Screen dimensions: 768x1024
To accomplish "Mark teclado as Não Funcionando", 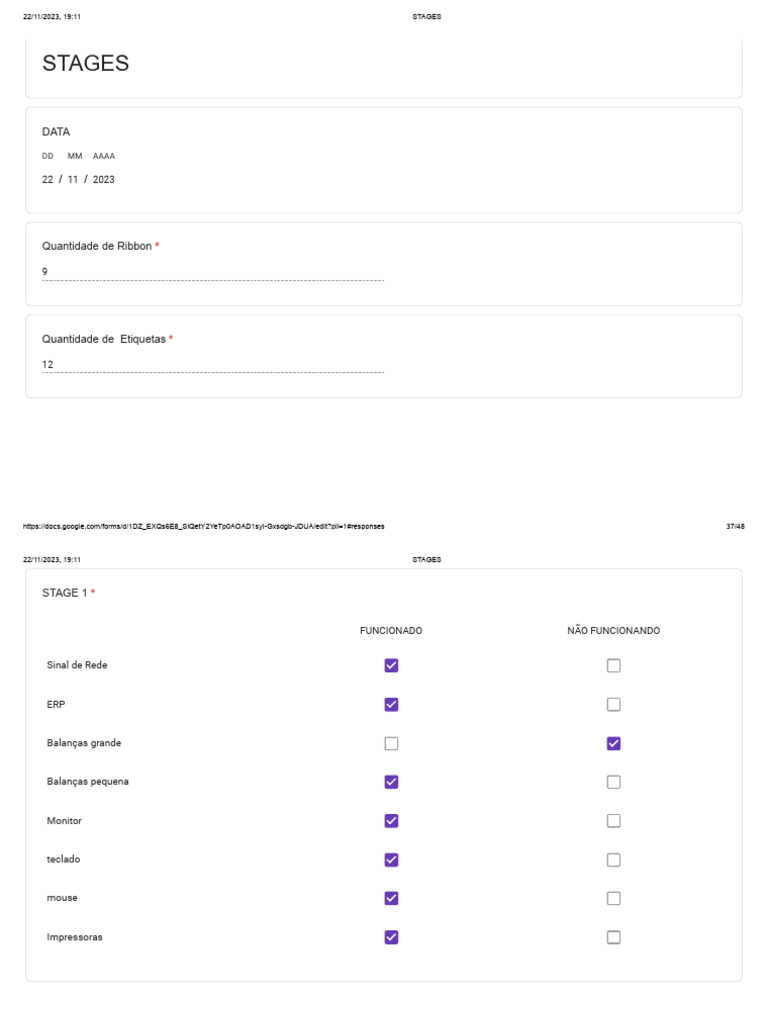I will (x=613, y=860).
